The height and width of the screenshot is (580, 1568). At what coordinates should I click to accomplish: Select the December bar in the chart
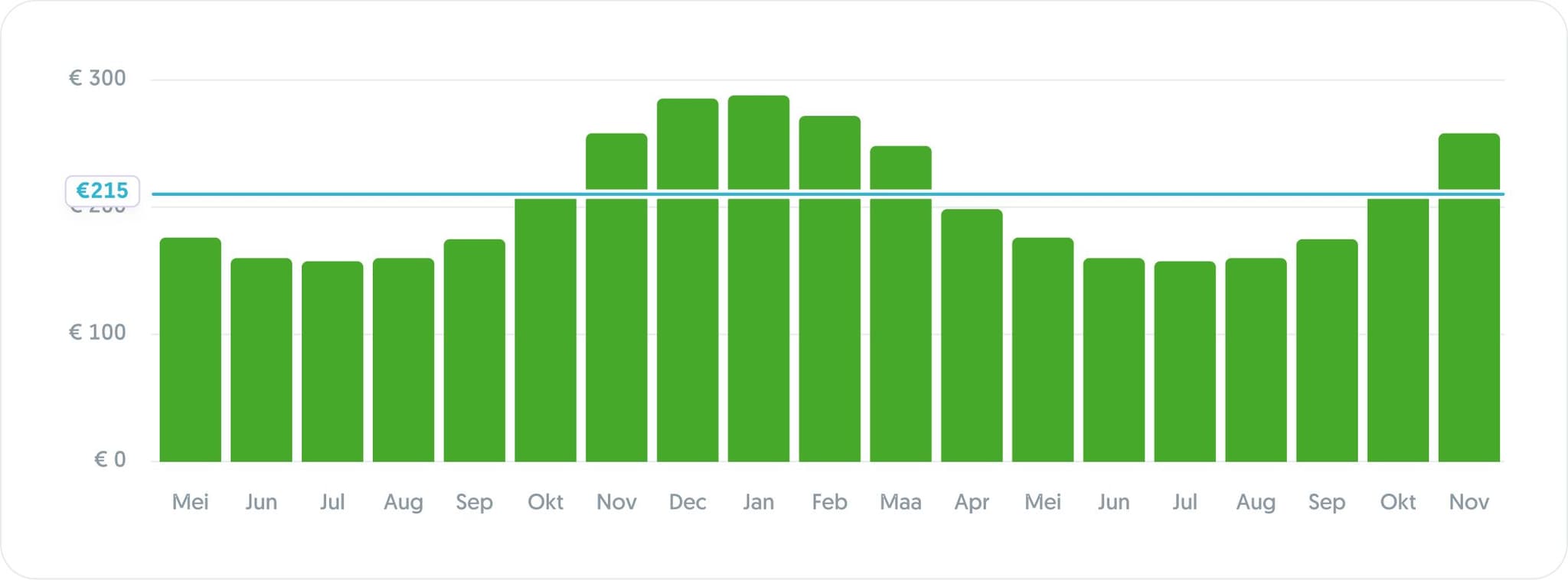click(688, 306)
